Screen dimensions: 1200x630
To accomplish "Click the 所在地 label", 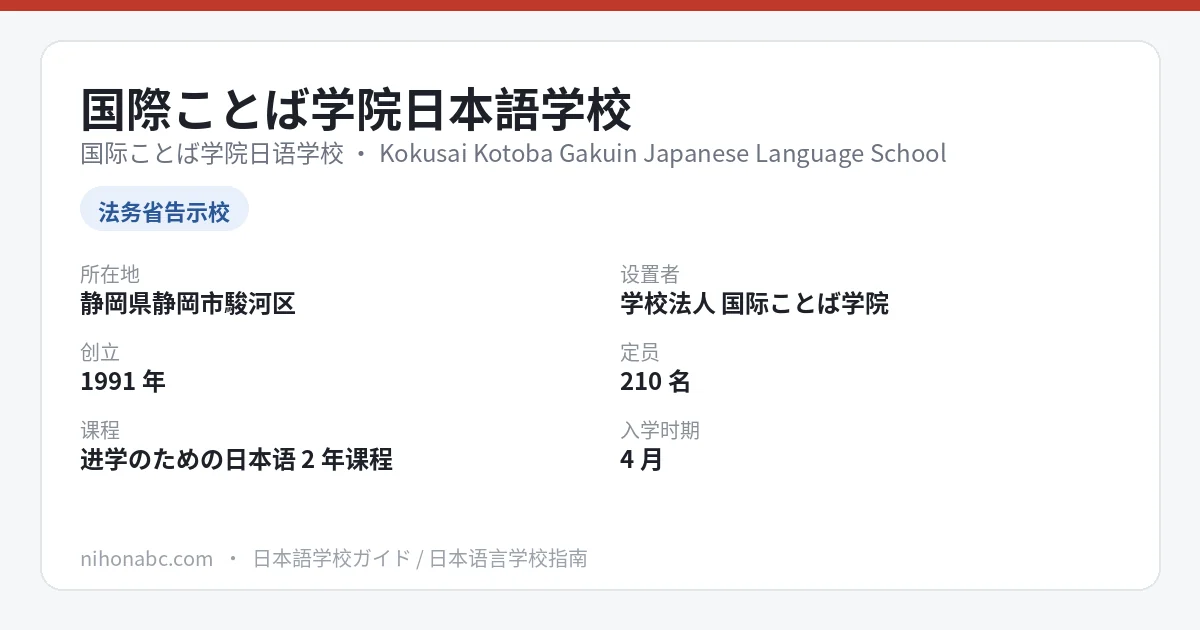I will (x=110, y=274).
